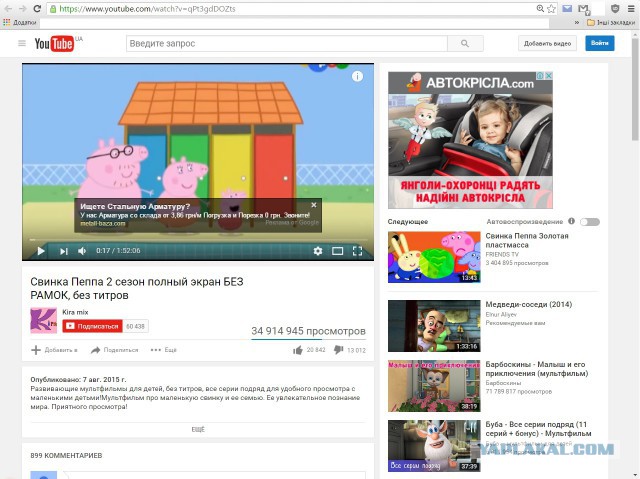Expand the description with ЕЩЁ
640x479 pixels.
click(198, 429)
